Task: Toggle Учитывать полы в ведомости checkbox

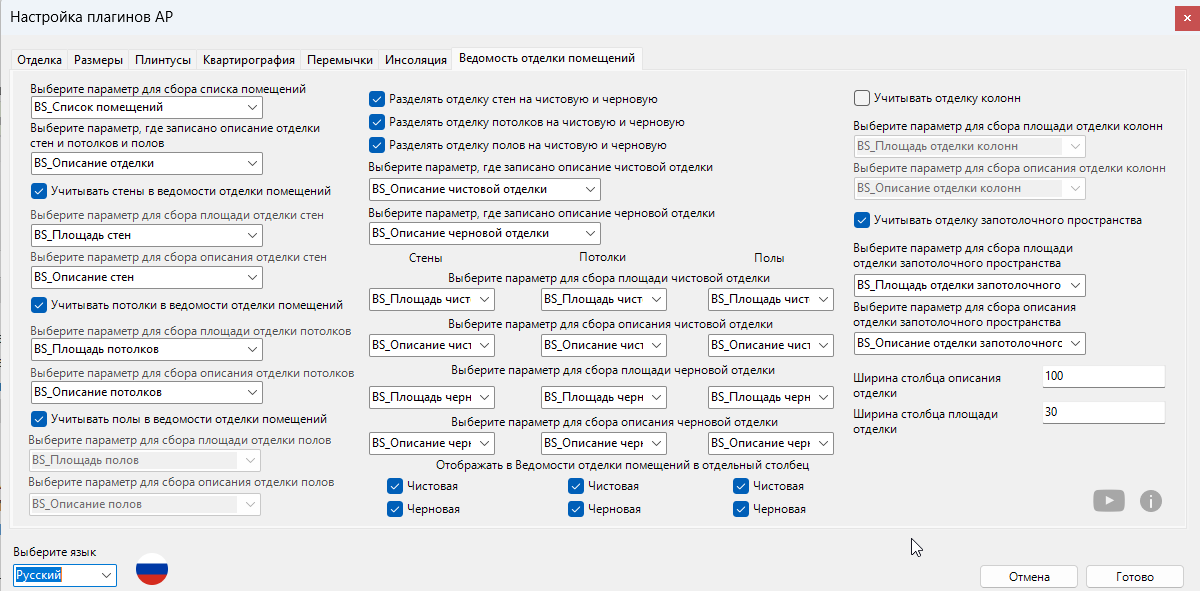Action: 39,419
